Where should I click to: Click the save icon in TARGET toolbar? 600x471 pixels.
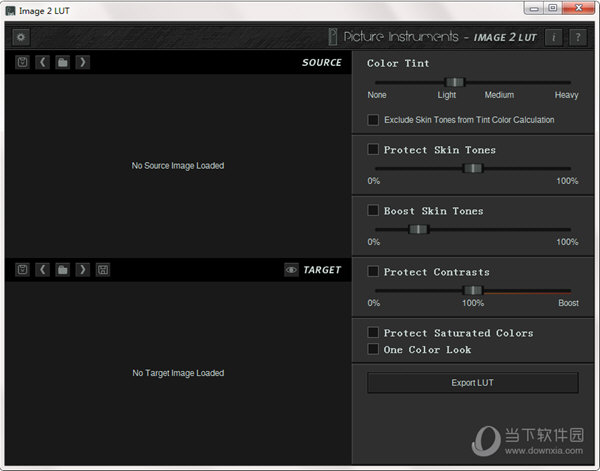pyautogui.click(x=103, y=270)
